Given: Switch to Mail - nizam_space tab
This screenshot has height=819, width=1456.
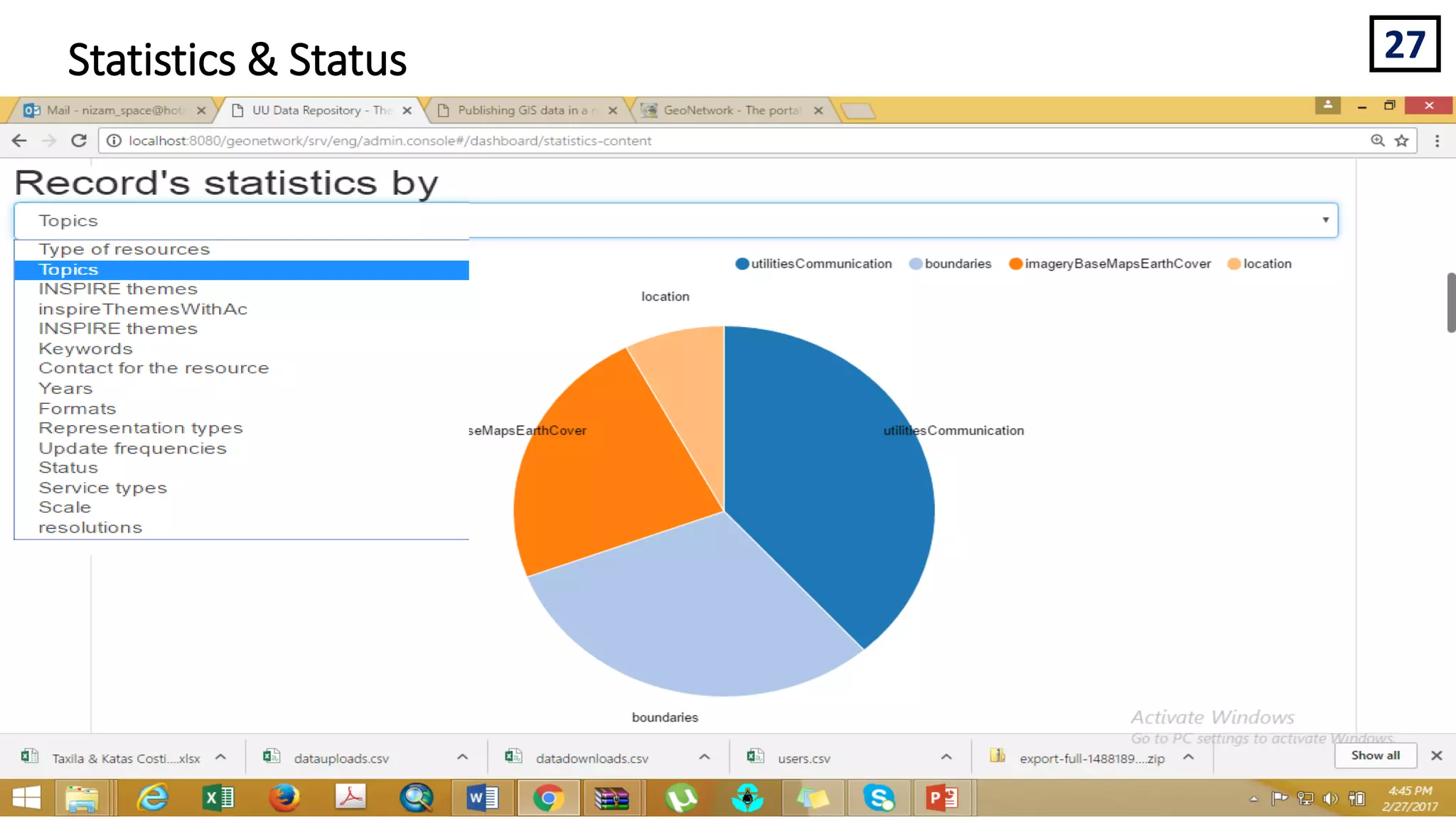Looking at the screenshot, I should point(114,110).
